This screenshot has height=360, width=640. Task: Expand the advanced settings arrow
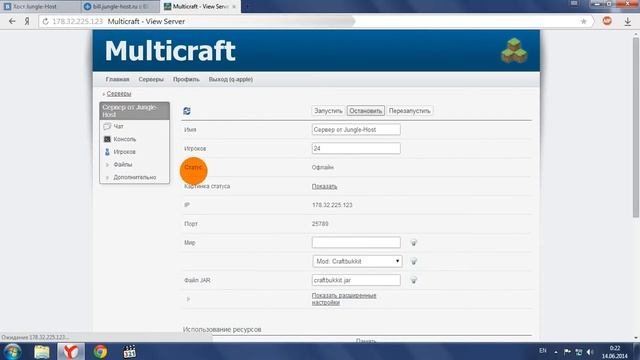(x=188, y=299)
